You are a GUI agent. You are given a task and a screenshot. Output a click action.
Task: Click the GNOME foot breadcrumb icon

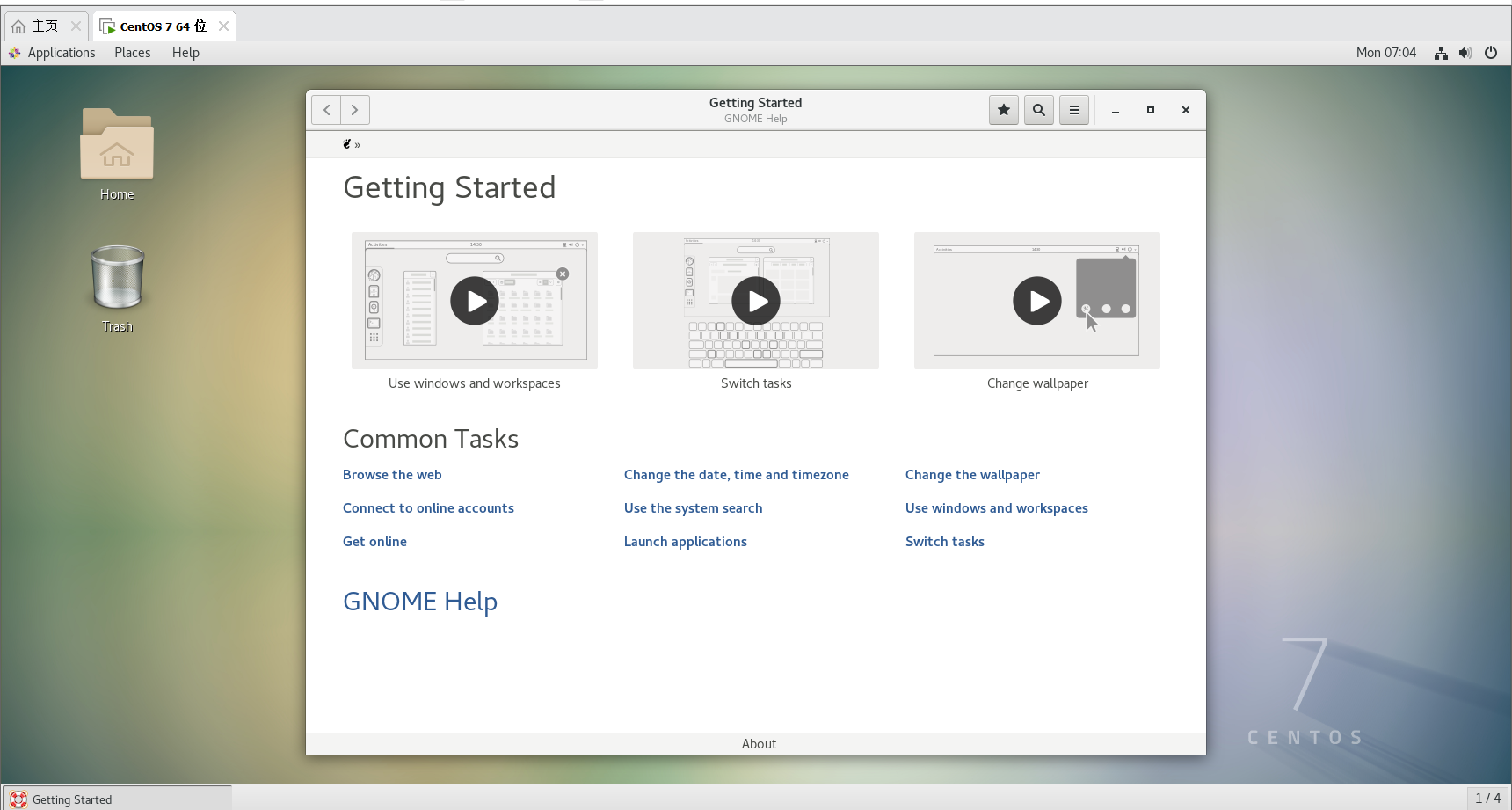(x=347, y=144)
